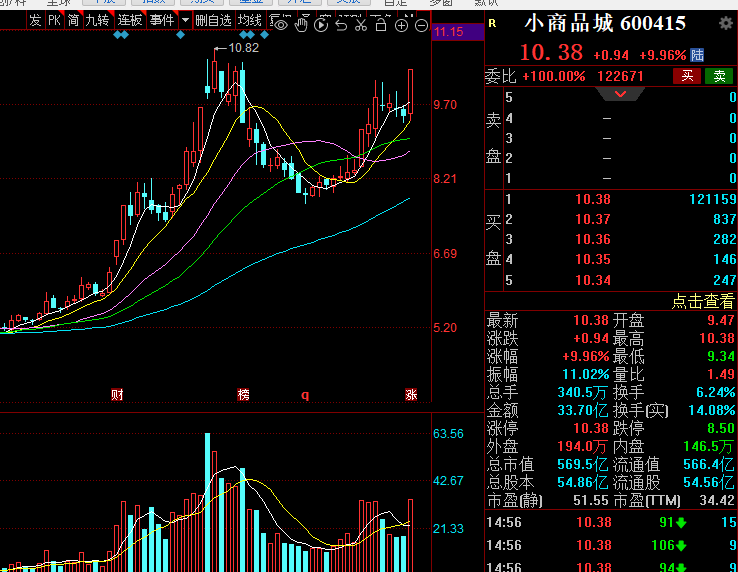Click the 总手 value 340.5万
738x572 pixels.
[582, 392]
